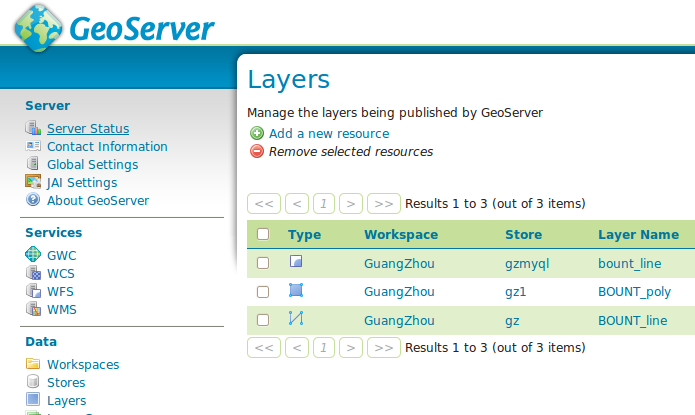
Task: Open the WFS service link
Action: (x=60, y=292)
